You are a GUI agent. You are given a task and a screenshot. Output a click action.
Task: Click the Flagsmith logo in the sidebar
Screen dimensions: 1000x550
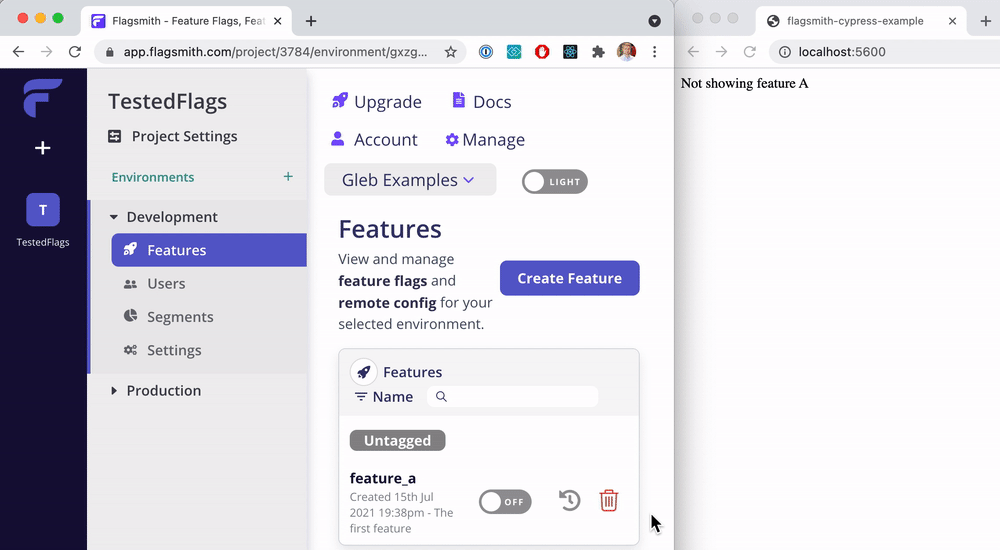tap(43, 98)
